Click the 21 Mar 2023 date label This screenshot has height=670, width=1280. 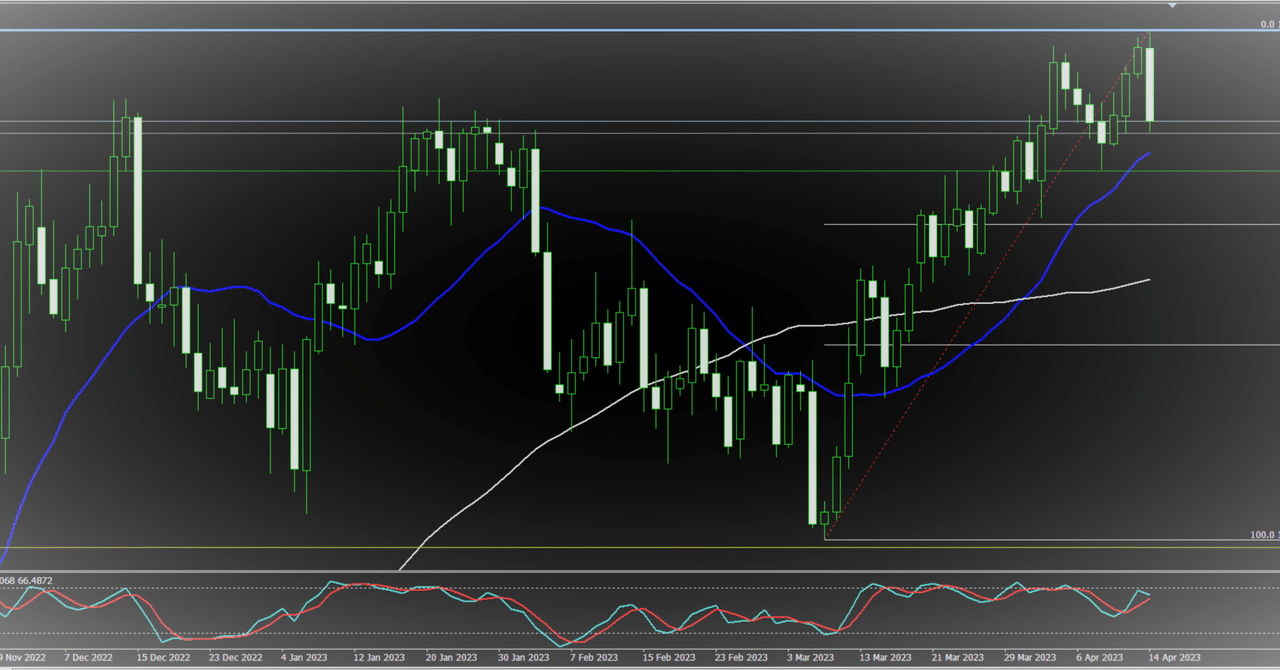pyautogui.click(x=957, y=658)
